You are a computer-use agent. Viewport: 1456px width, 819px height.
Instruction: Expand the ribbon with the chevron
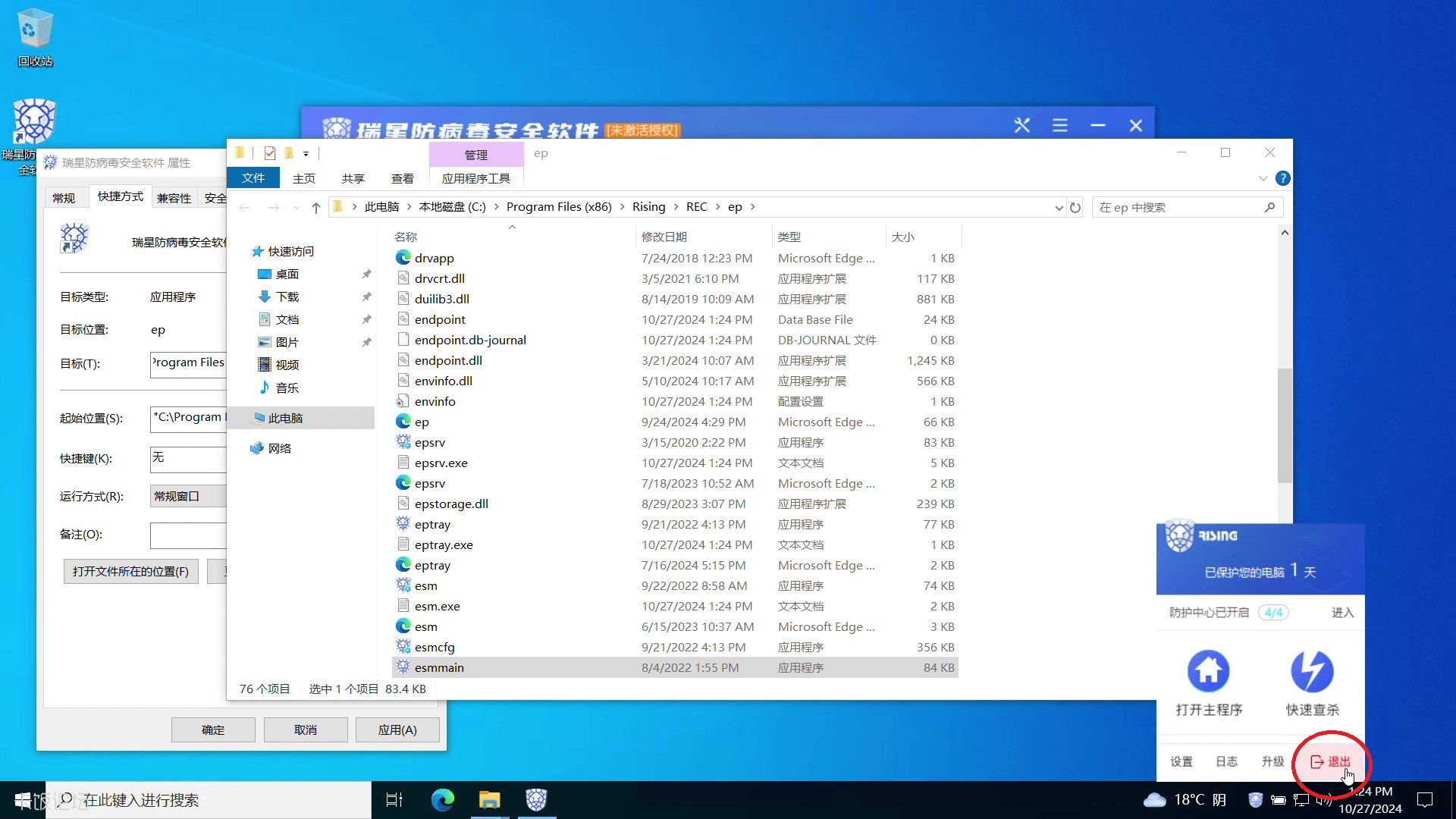[x=1263, y=178]
